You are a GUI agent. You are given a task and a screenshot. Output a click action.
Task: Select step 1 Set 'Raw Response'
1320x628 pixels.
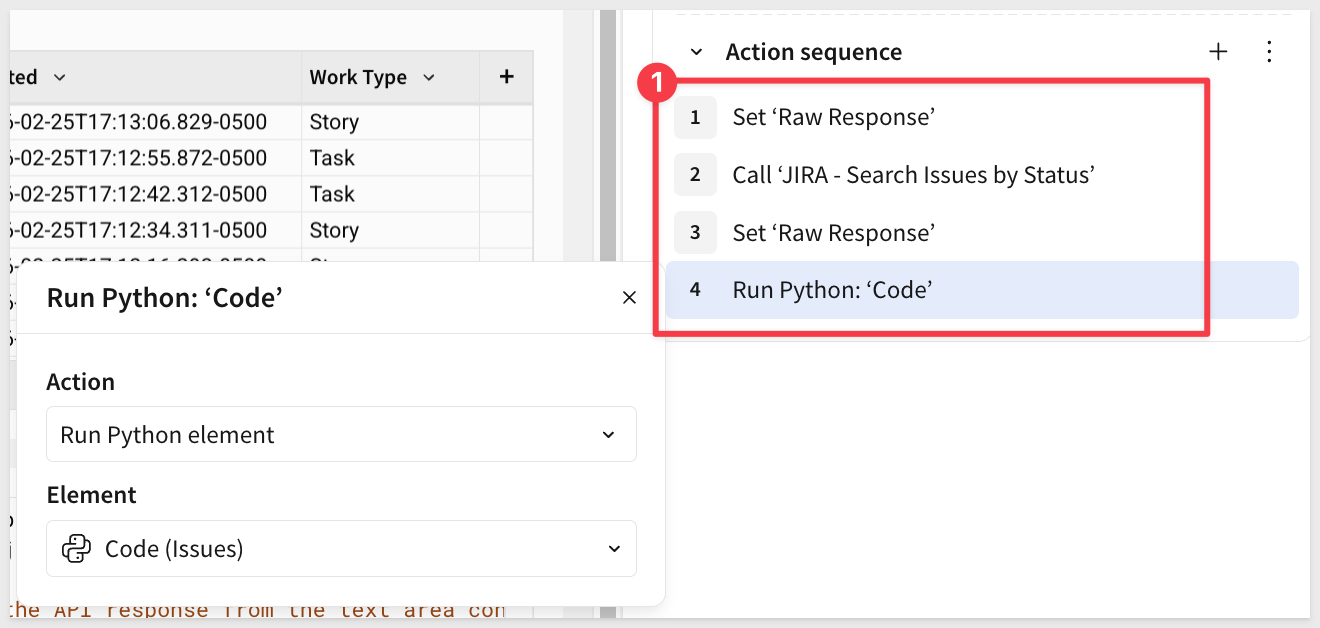pos(833,117)
